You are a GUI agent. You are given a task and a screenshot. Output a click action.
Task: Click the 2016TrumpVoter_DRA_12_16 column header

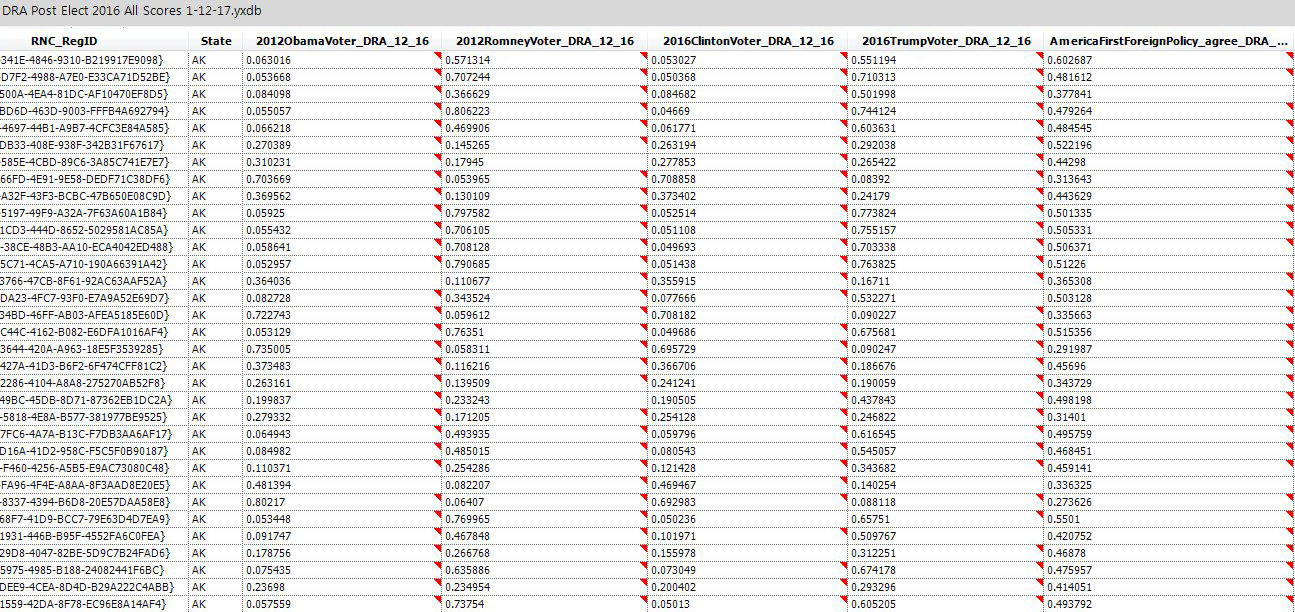[x=946, y=41]
